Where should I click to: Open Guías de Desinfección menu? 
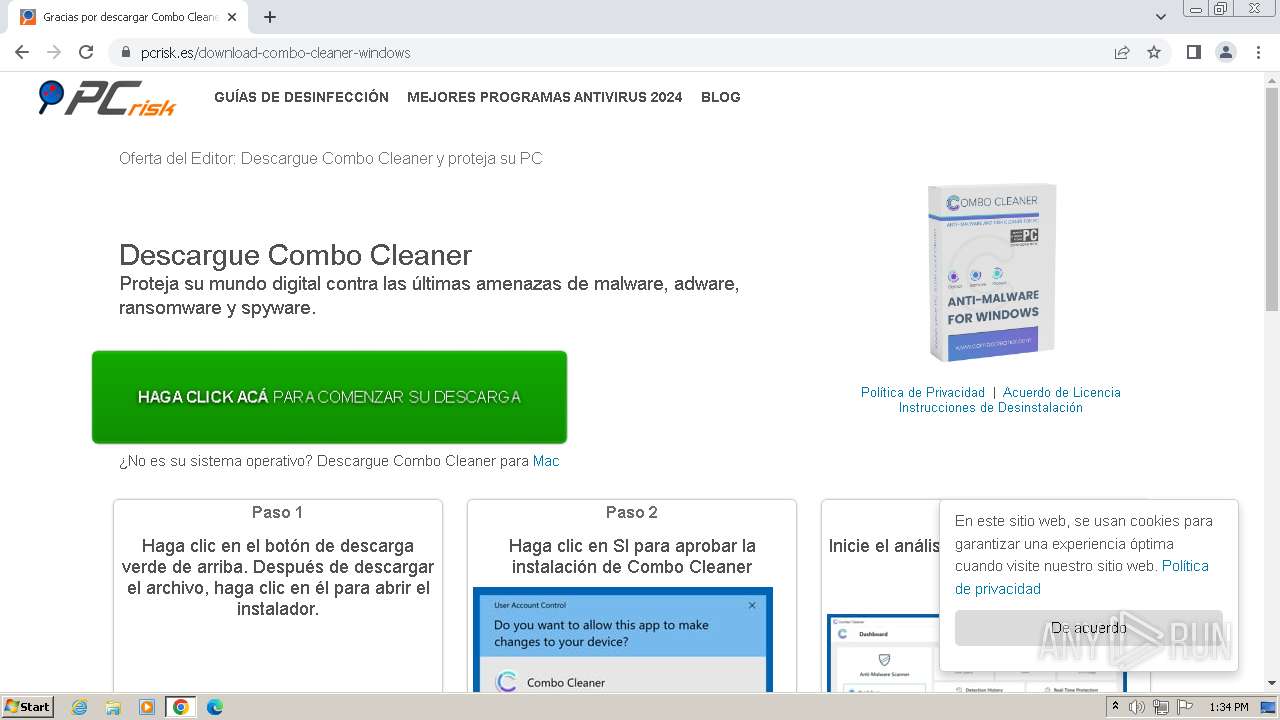click(x=301, y=97)
